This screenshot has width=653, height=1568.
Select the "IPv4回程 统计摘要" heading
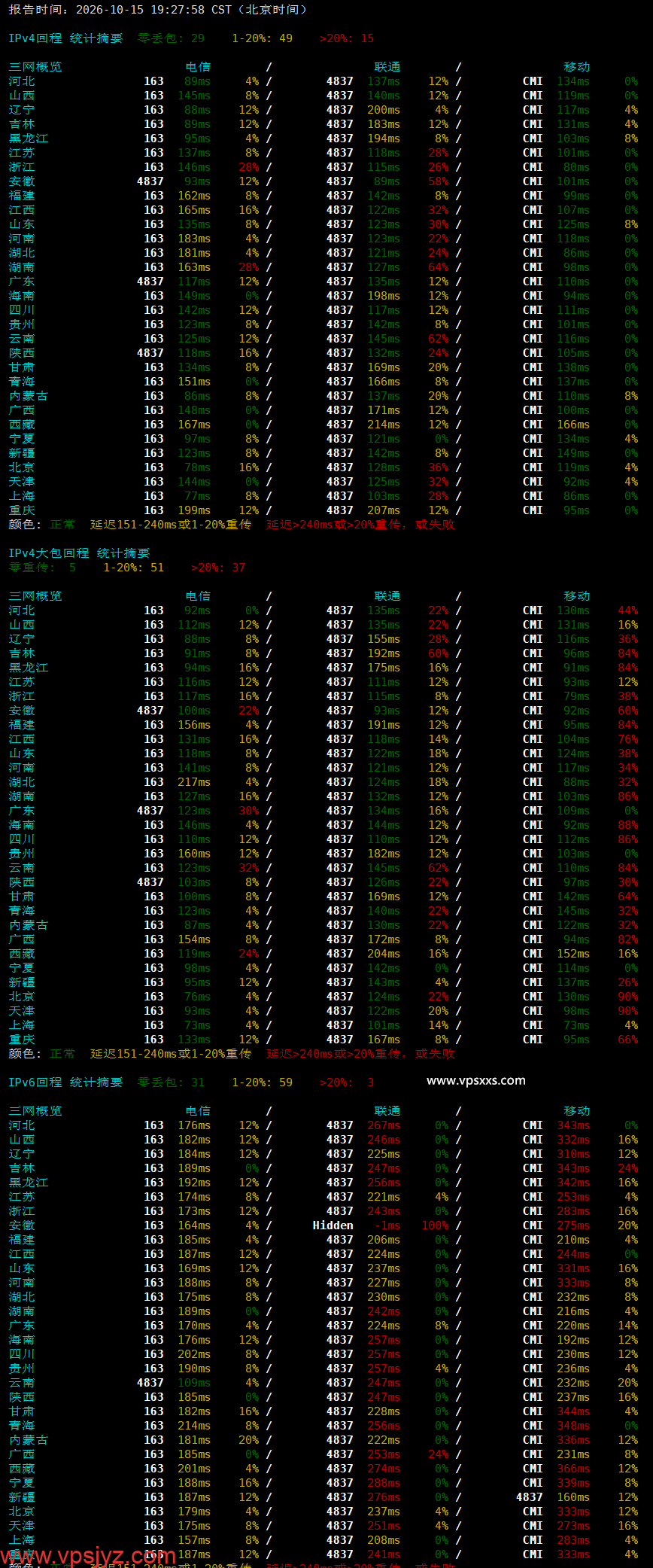coord(65,38)
